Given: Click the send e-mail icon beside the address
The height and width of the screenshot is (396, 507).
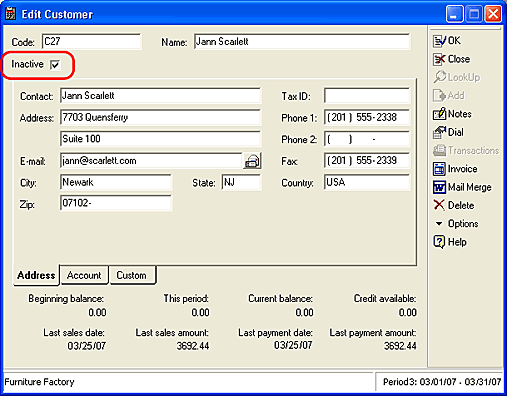Looking at the screenshot, I should 252,161.
